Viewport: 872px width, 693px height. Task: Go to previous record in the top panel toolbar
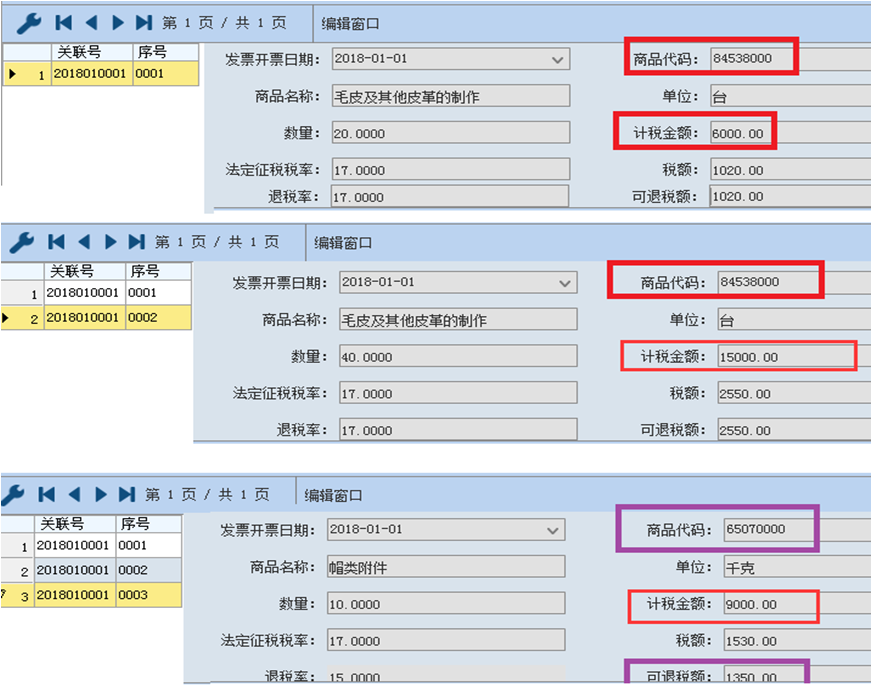91,22
